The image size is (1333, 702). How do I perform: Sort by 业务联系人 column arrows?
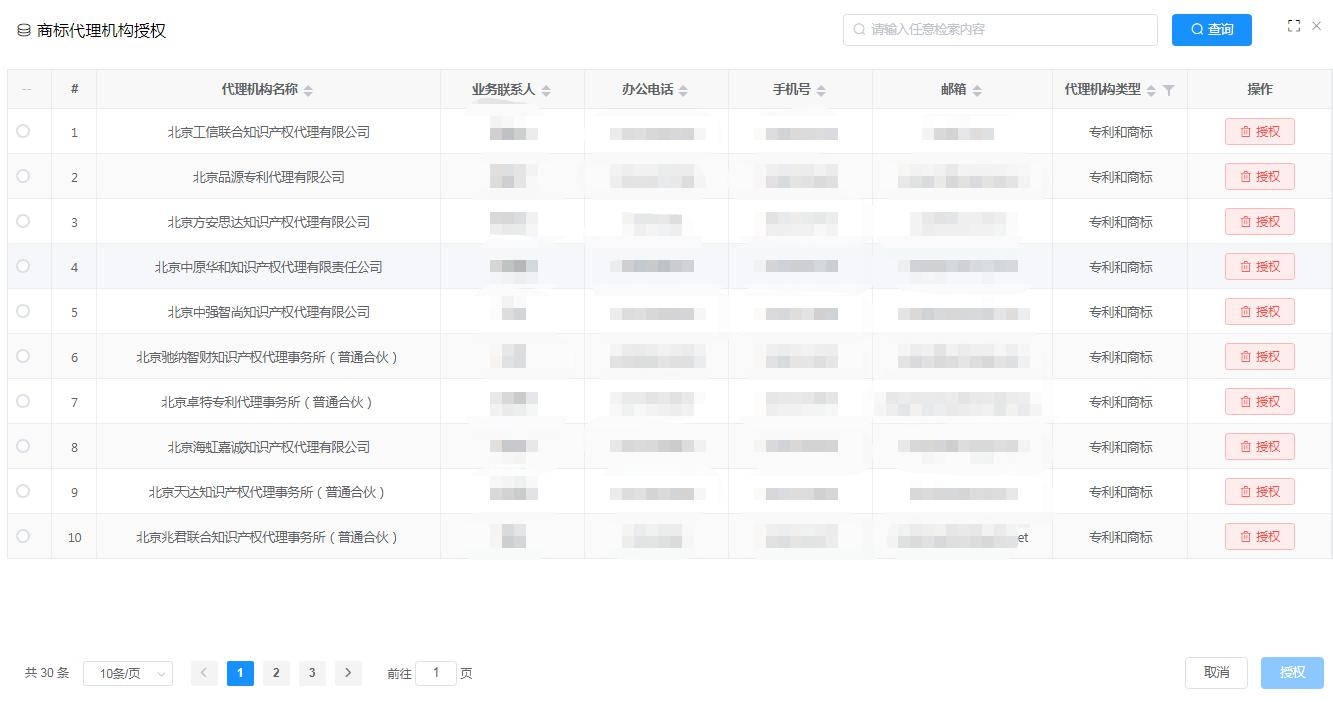click(x=546, y=90)
